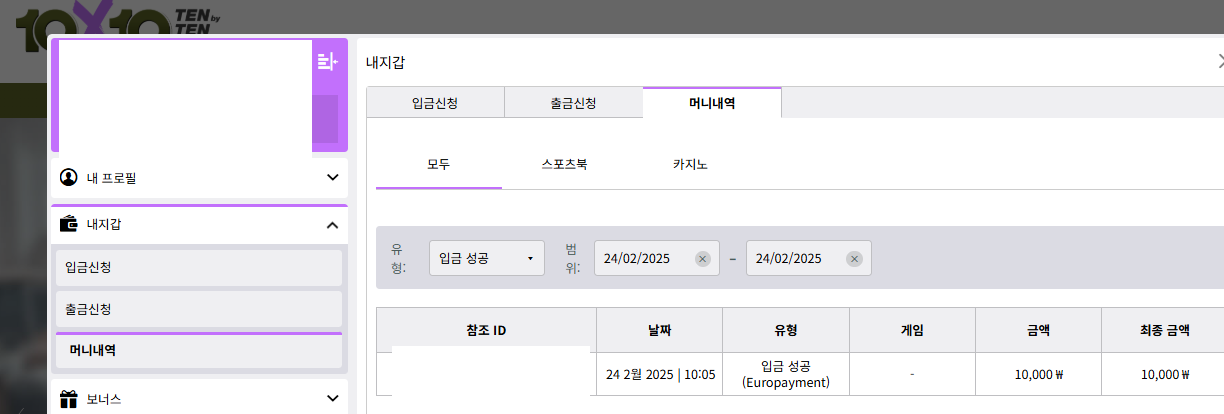This screenshot has height=414, width=1224.
Task: Click the start date input field
Action: (x=644, y=259)
